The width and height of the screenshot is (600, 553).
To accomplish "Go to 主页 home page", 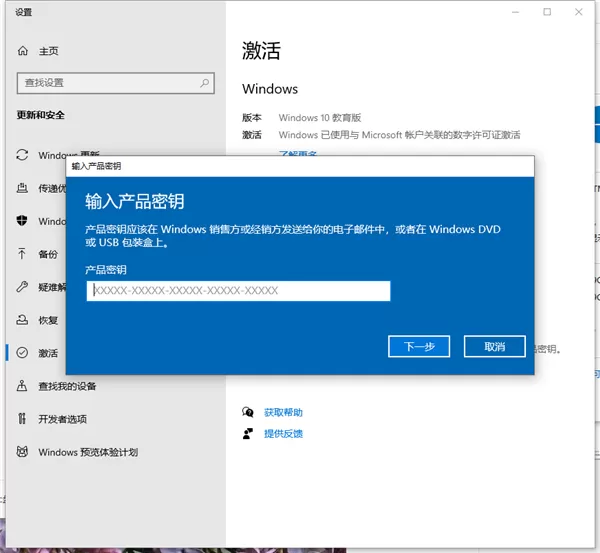I will pyautogui.click(x=49, y=51).
